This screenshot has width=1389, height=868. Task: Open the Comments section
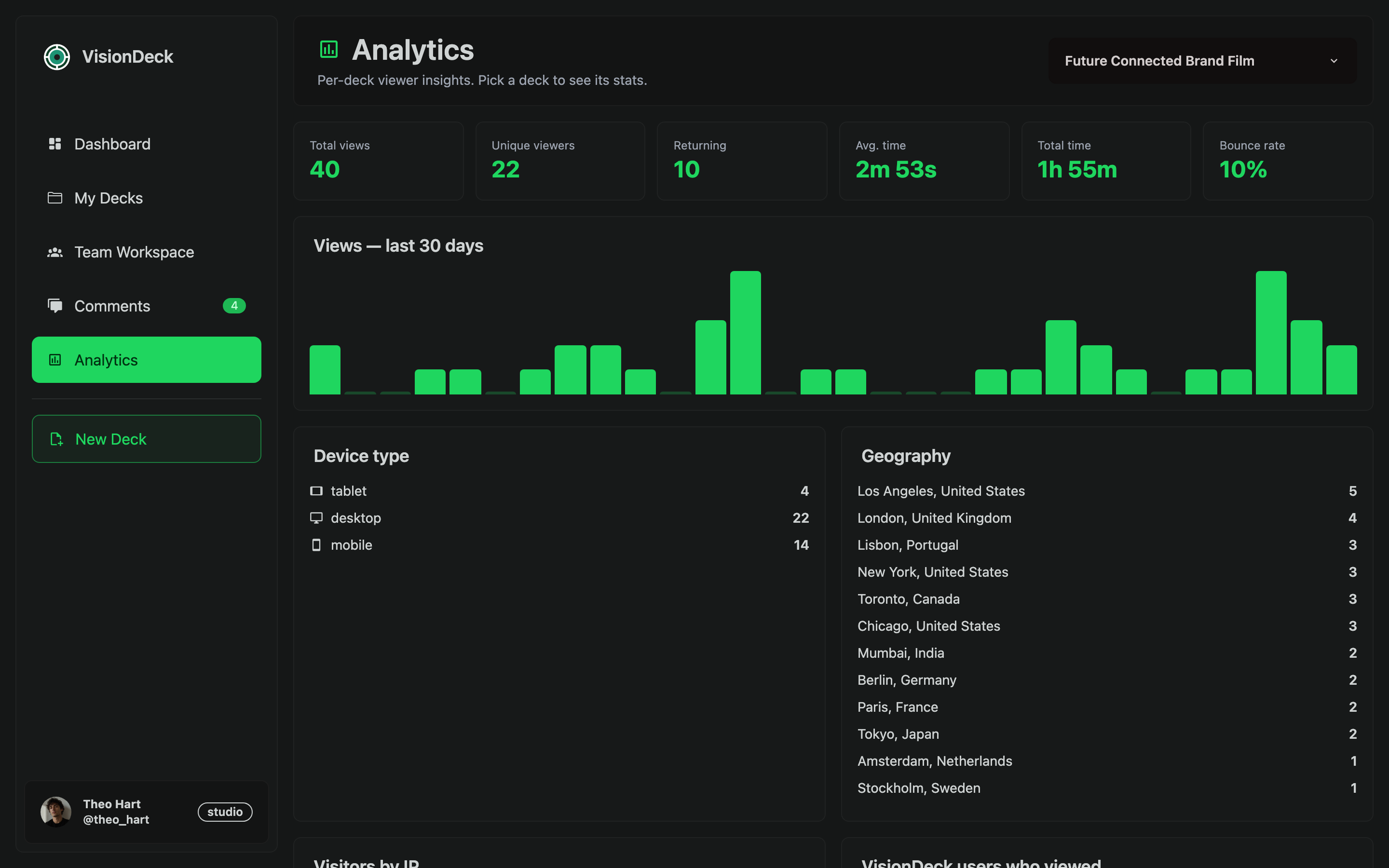146,305
